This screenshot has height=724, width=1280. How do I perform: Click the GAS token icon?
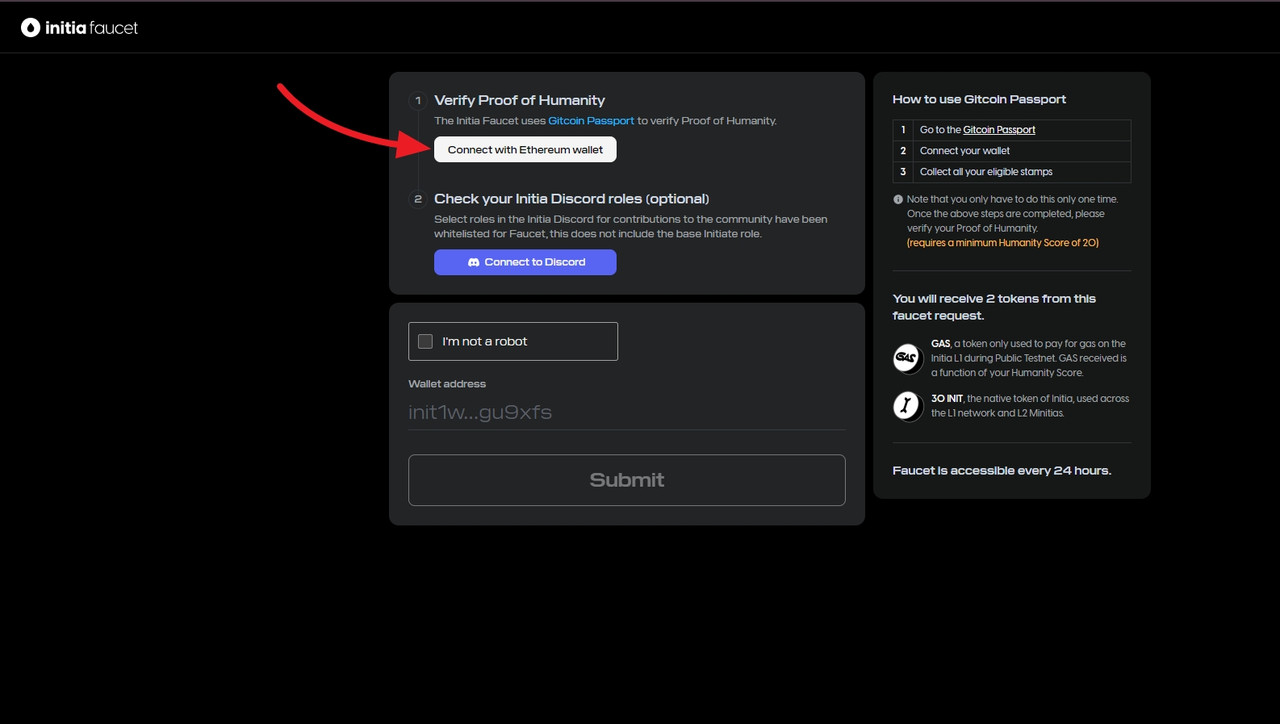907,357
